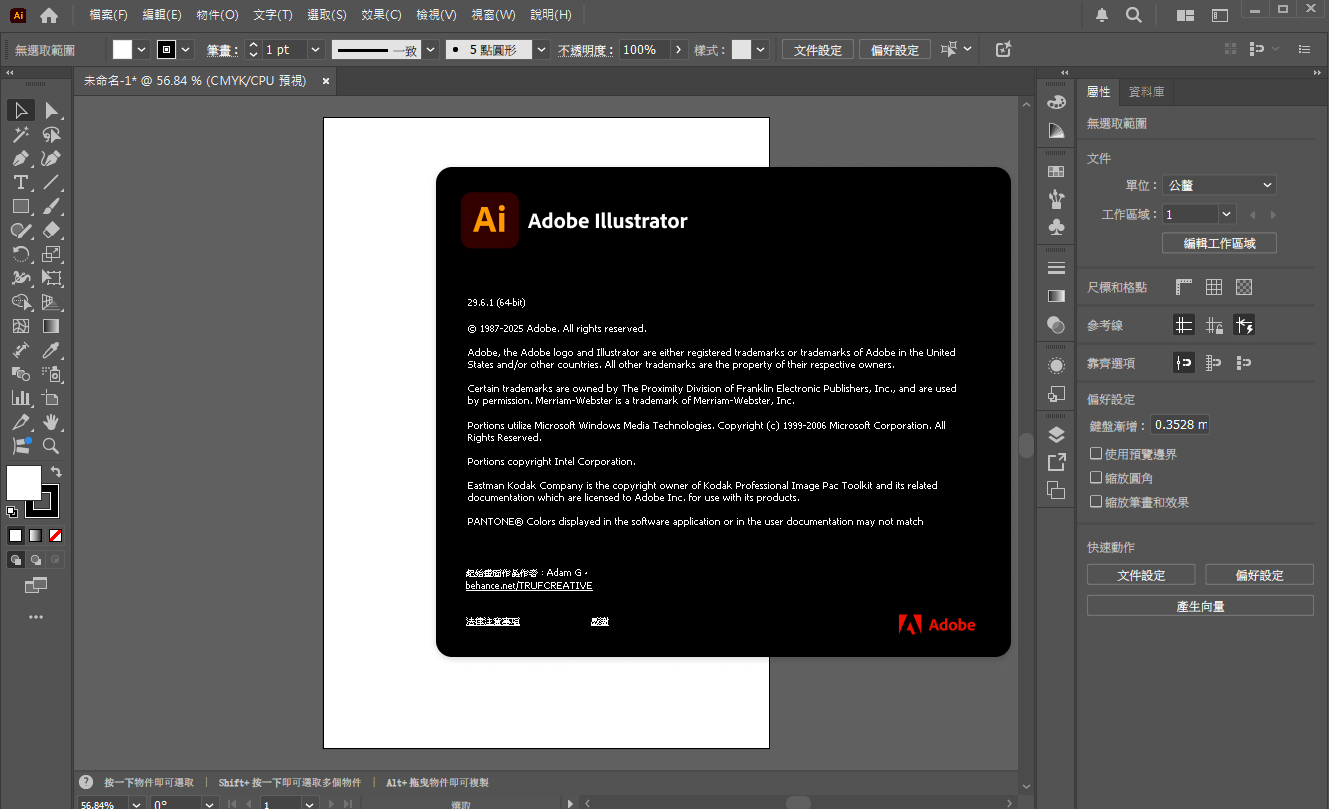Viewport: 1329px width, 809px height.
Task: Click the white fill color box
Action: pos(24,483)
